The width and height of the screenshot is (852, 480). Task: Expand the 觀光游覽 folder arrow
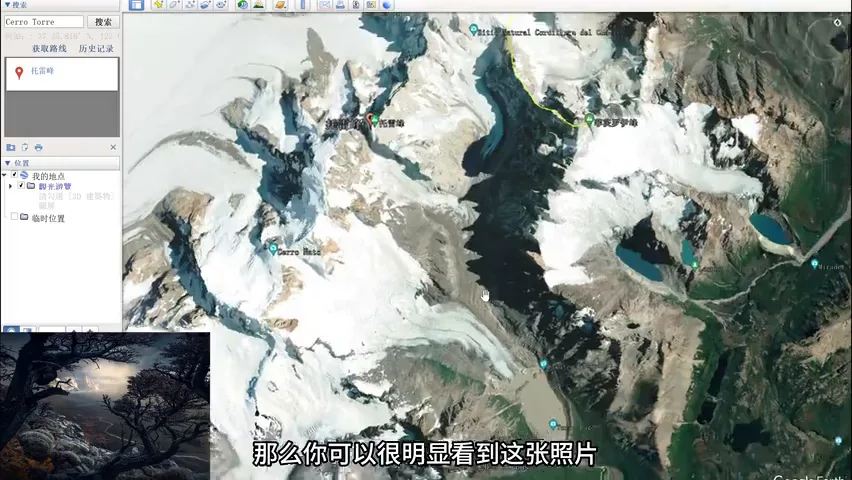coord(10,186)
